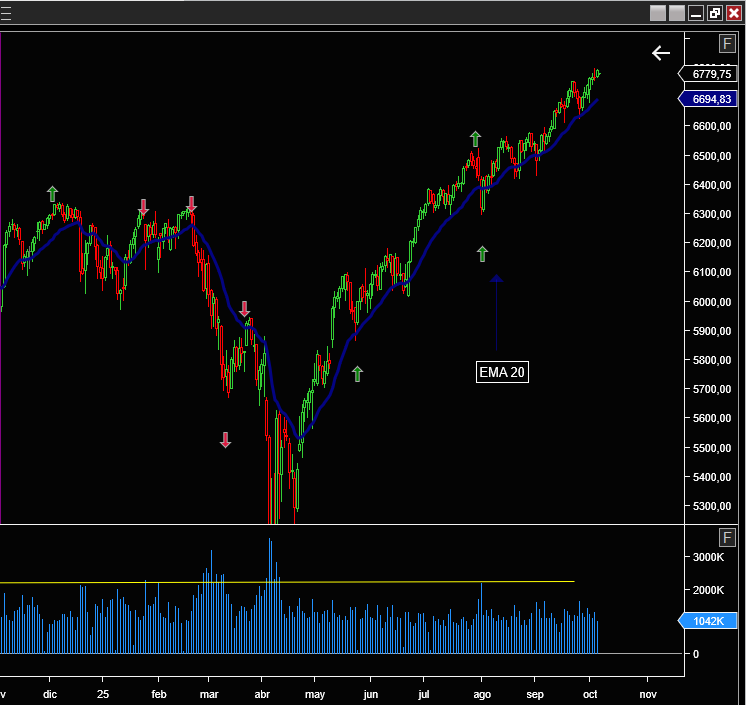
Task: Click the EMA 20 text label
Action: point(502,373)
